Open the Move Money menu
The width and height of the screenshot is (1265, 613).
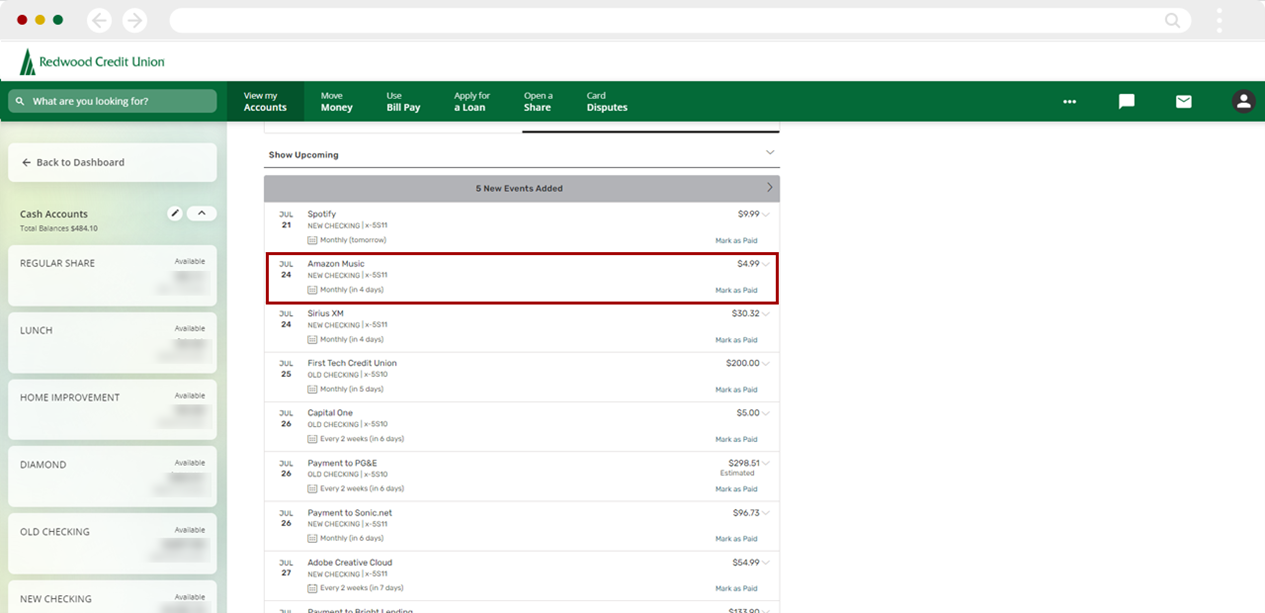[x=337, y=102]
